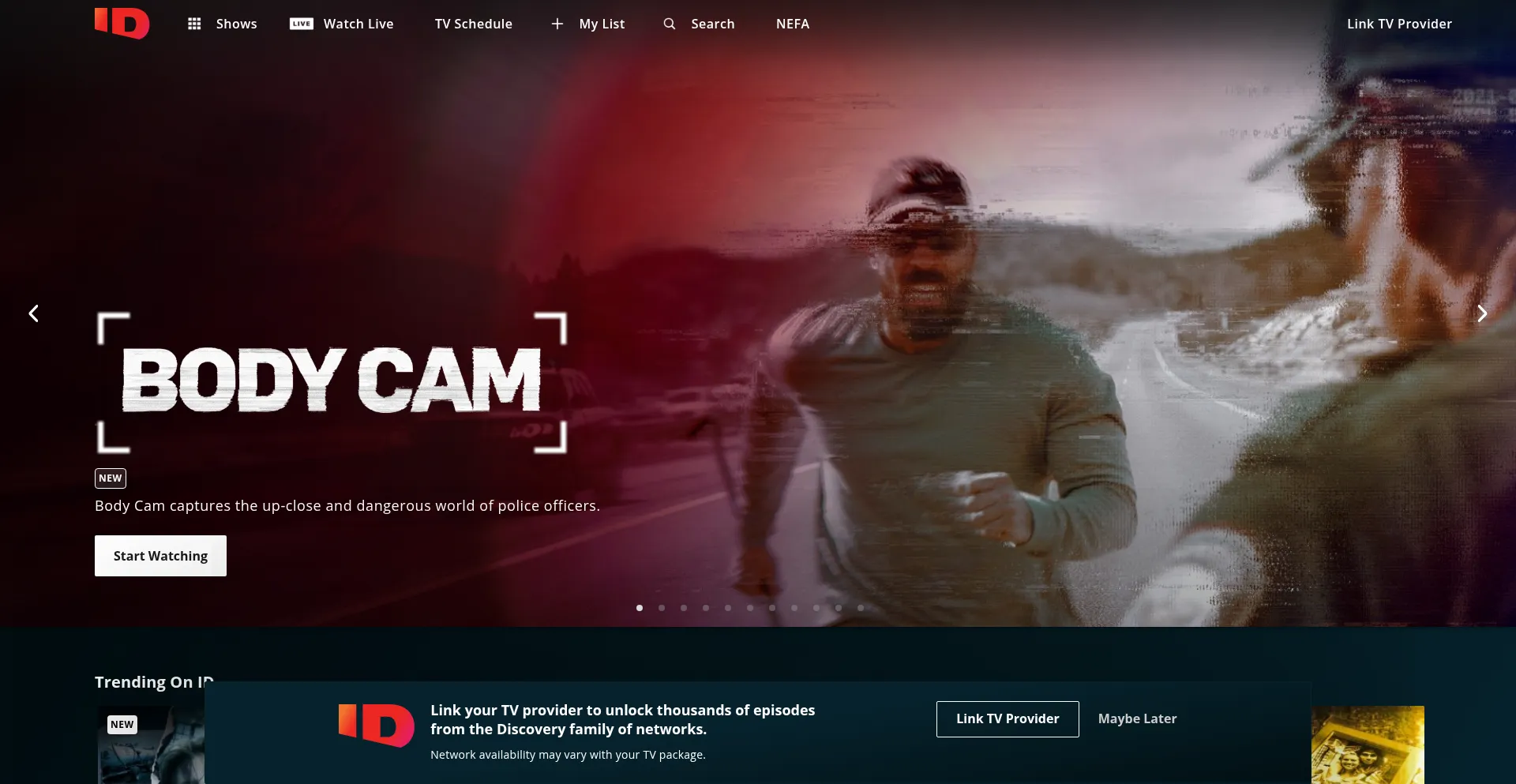Image resolution: width=1516 pixels, height=784 pixels.
Task: Click the ID logo in provider banner
Action: tap(377, 725)
